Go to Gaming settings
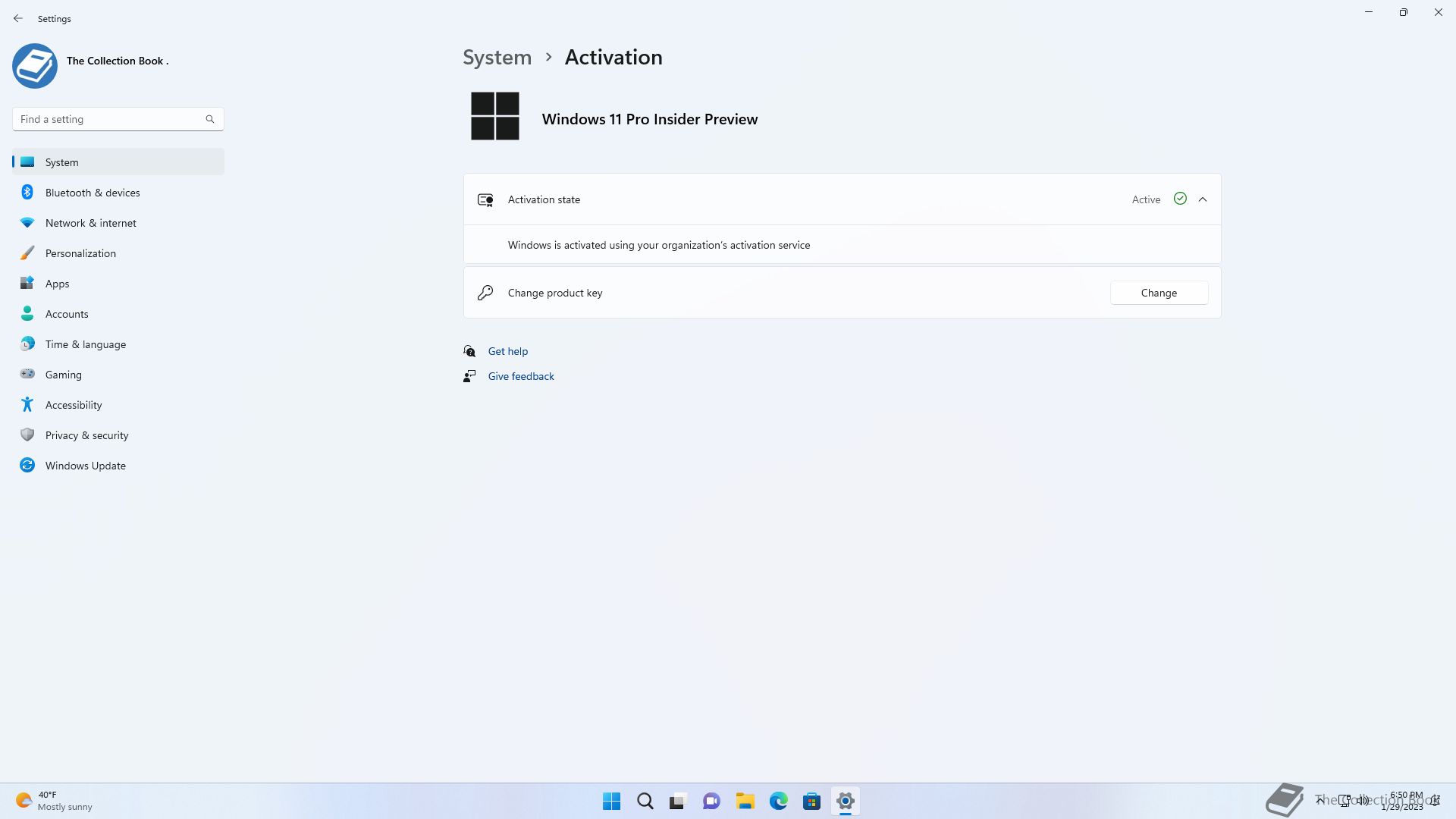 [x=63, y=375]
